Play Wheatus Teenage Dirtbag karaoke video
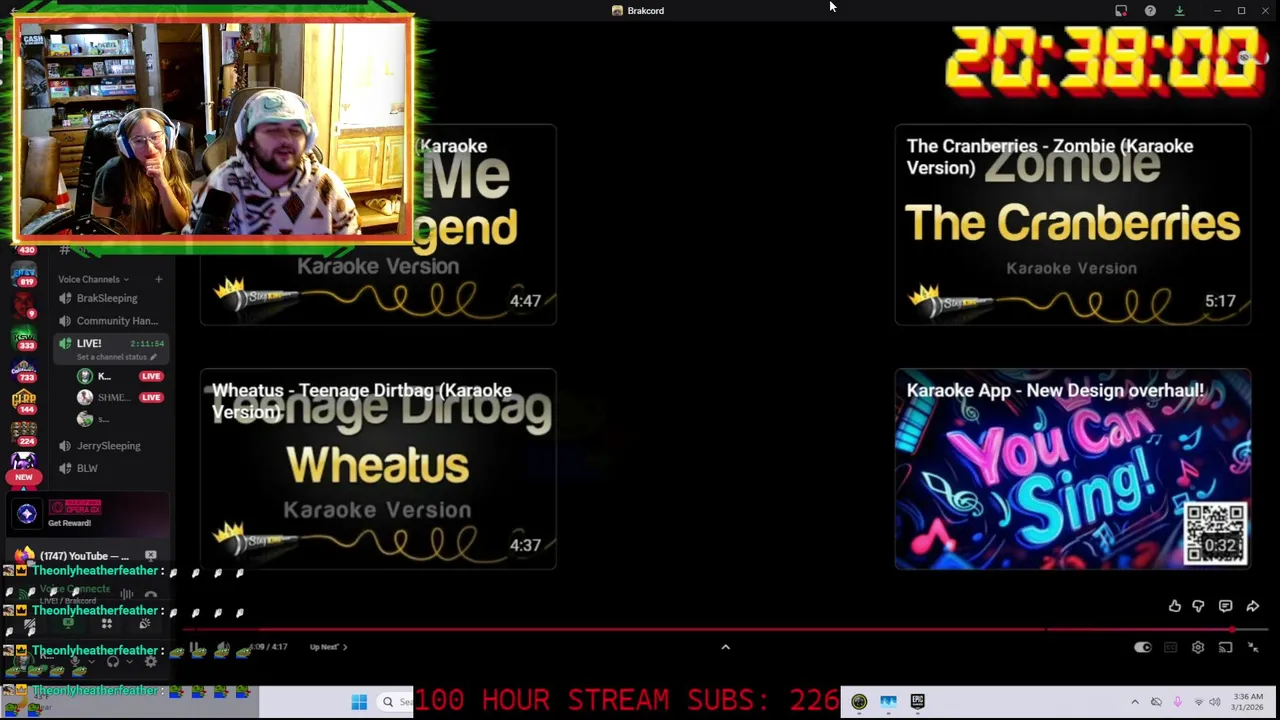The width and height of the screenshot is (1280, 720). [378, 469]
